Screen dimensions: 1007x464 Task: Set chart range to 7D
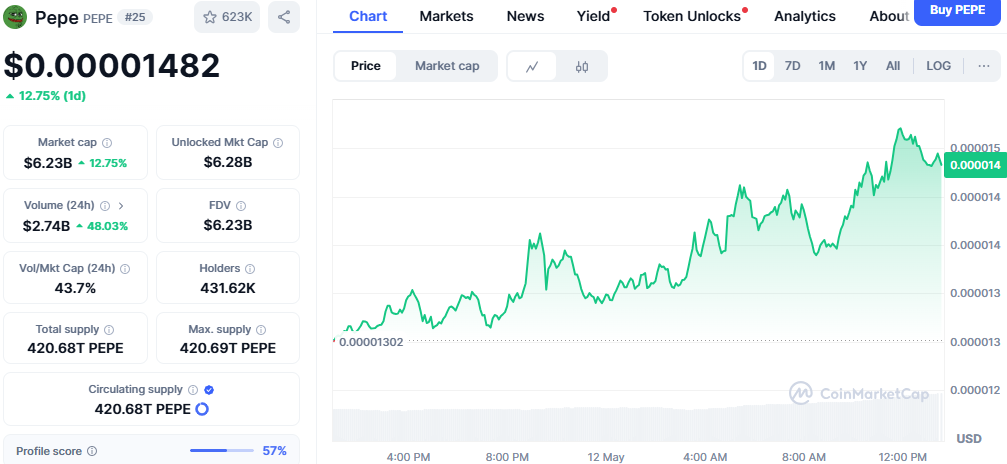pyautogui.click(x=793, y=66)
